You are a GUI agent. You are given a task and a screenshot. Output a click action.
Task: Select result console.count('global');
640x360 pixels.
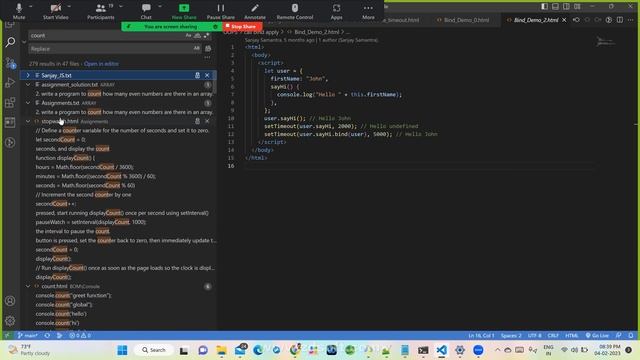click(64, 304)
